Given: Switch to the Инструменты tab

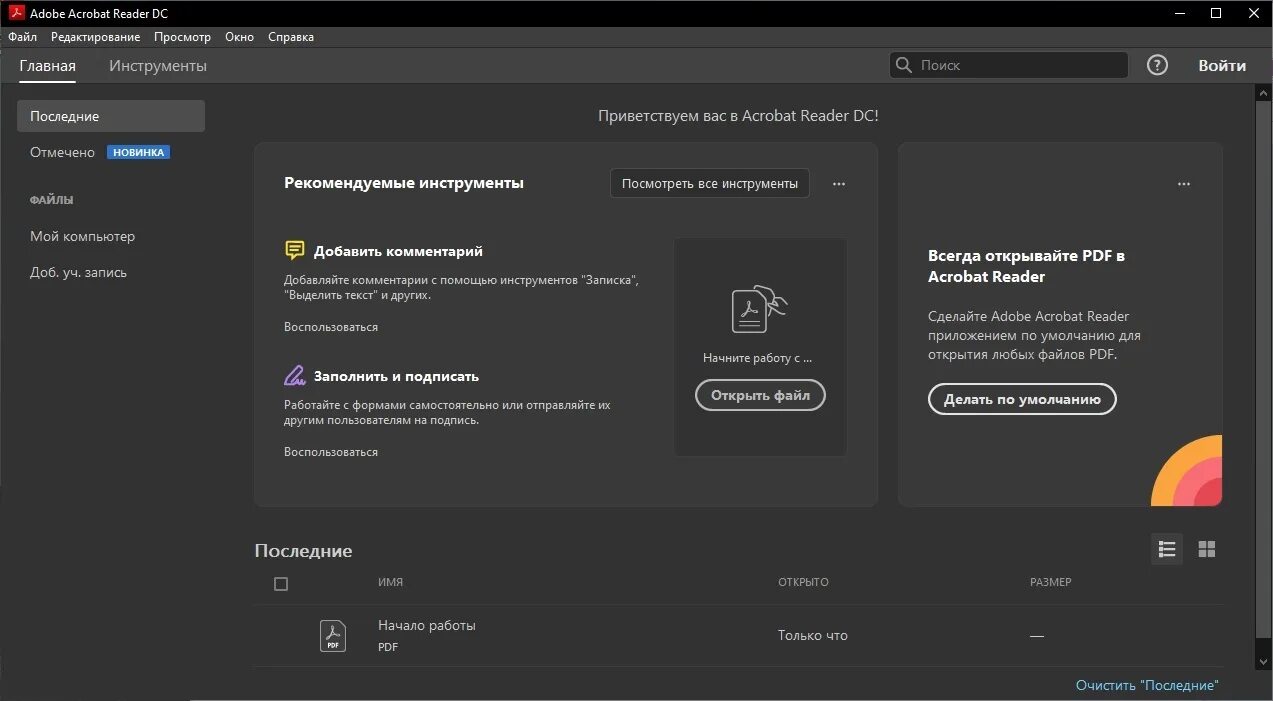Looking at the screenshot, I should [158, 66].
